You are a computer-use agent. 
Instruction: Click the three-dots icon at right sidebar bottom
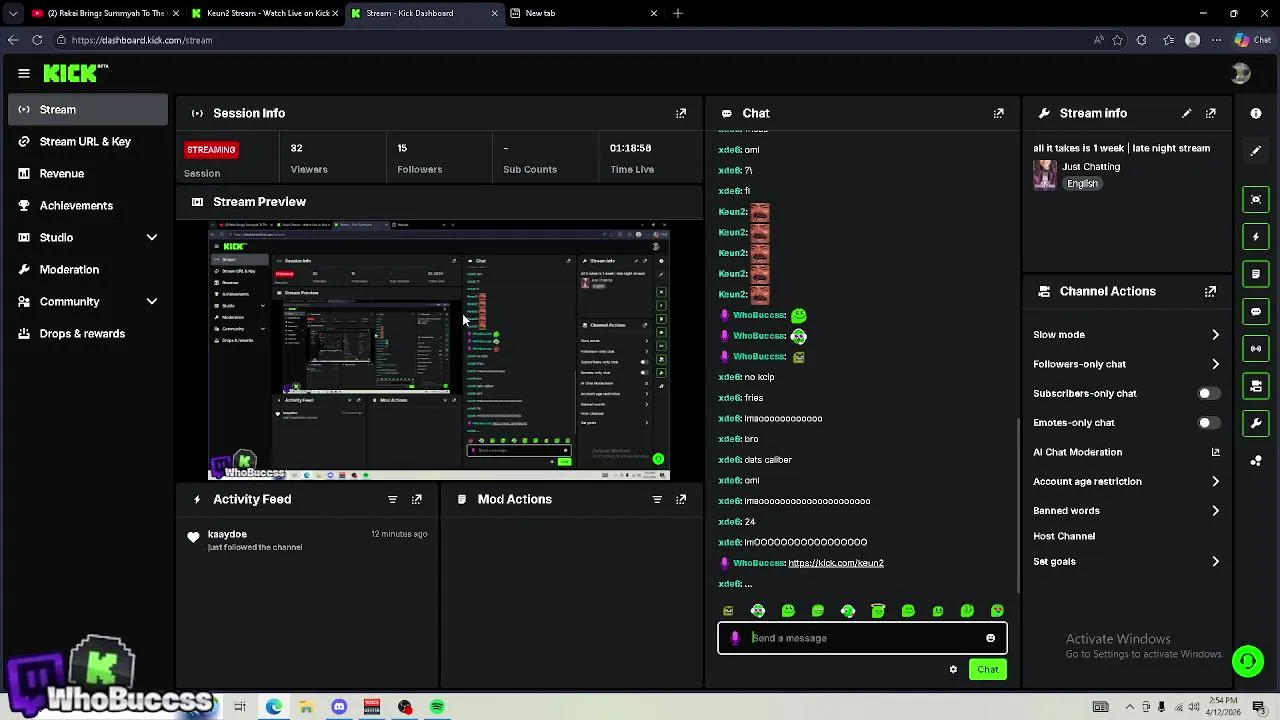pos(1256,461)
